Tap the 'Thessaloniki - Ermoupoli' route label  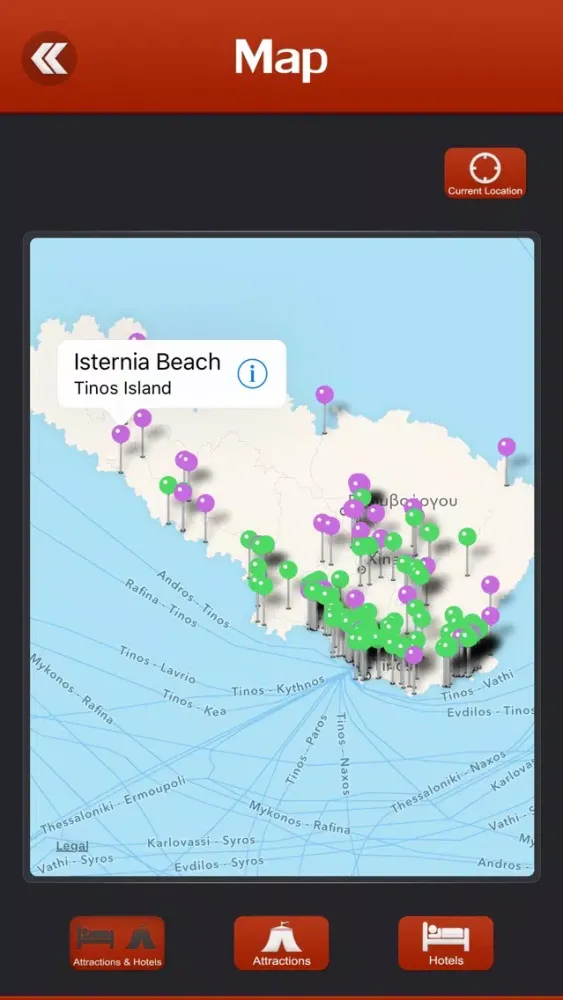[113, 805]
